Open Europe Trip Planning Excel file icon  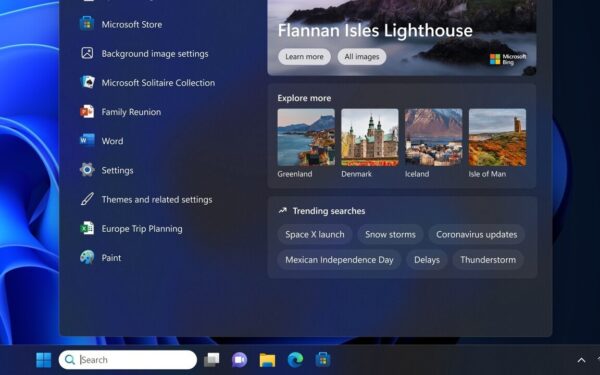[87, 228]
